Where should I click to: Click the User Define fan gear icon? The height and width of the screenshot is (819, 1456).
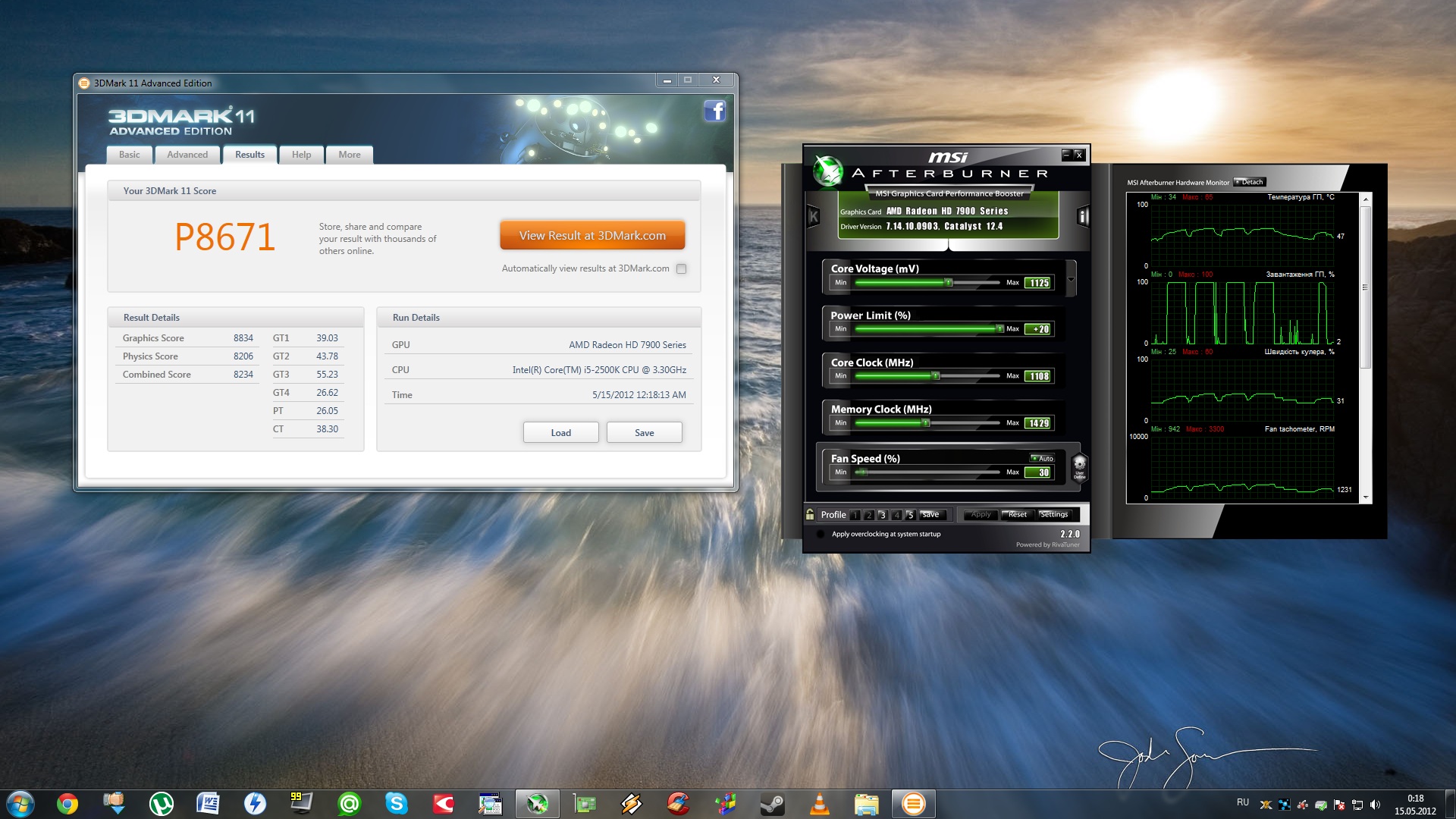point(1079,466)
